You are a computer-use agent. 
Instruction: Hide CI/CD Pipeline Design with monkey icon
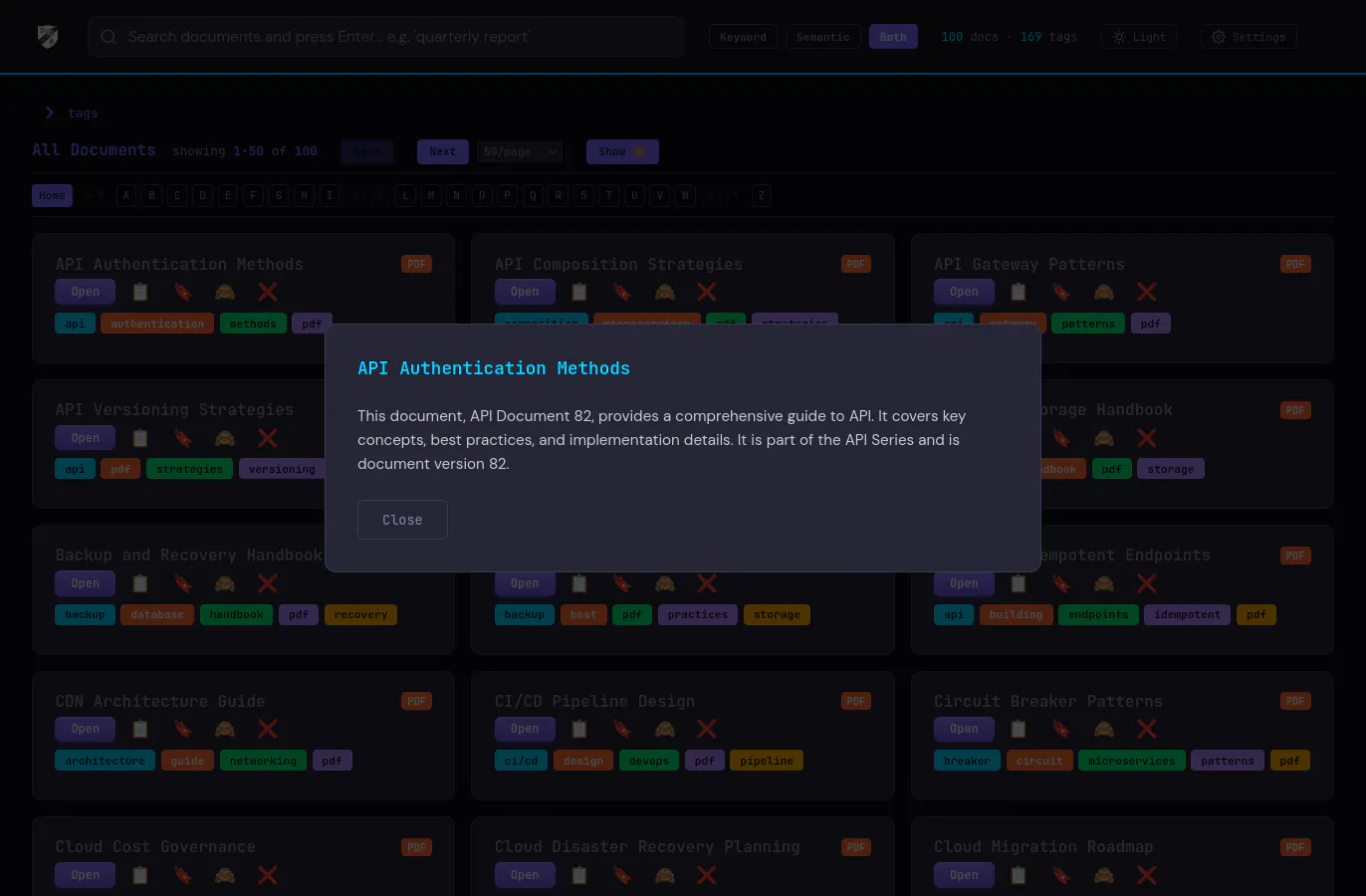pyautogui.click(x=665, y=729)
